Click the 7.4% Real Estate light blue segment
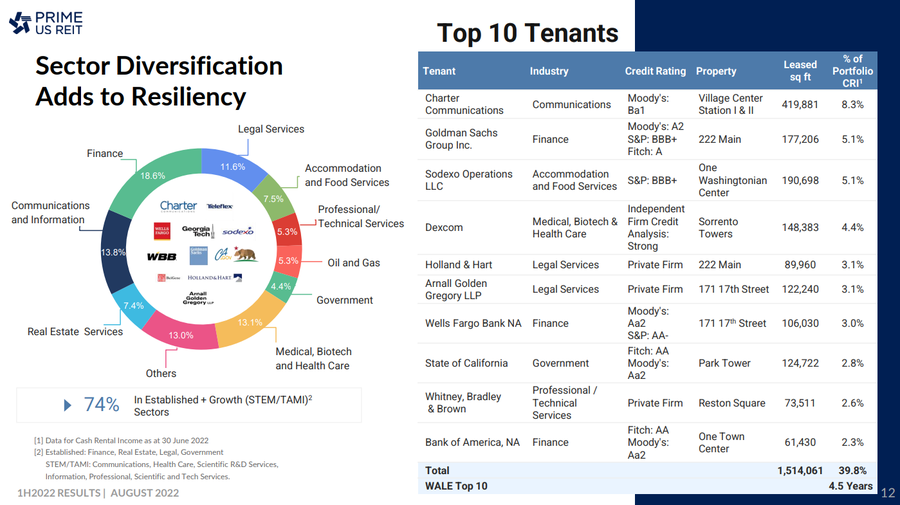Screen dimensions: 900x505 133,305
